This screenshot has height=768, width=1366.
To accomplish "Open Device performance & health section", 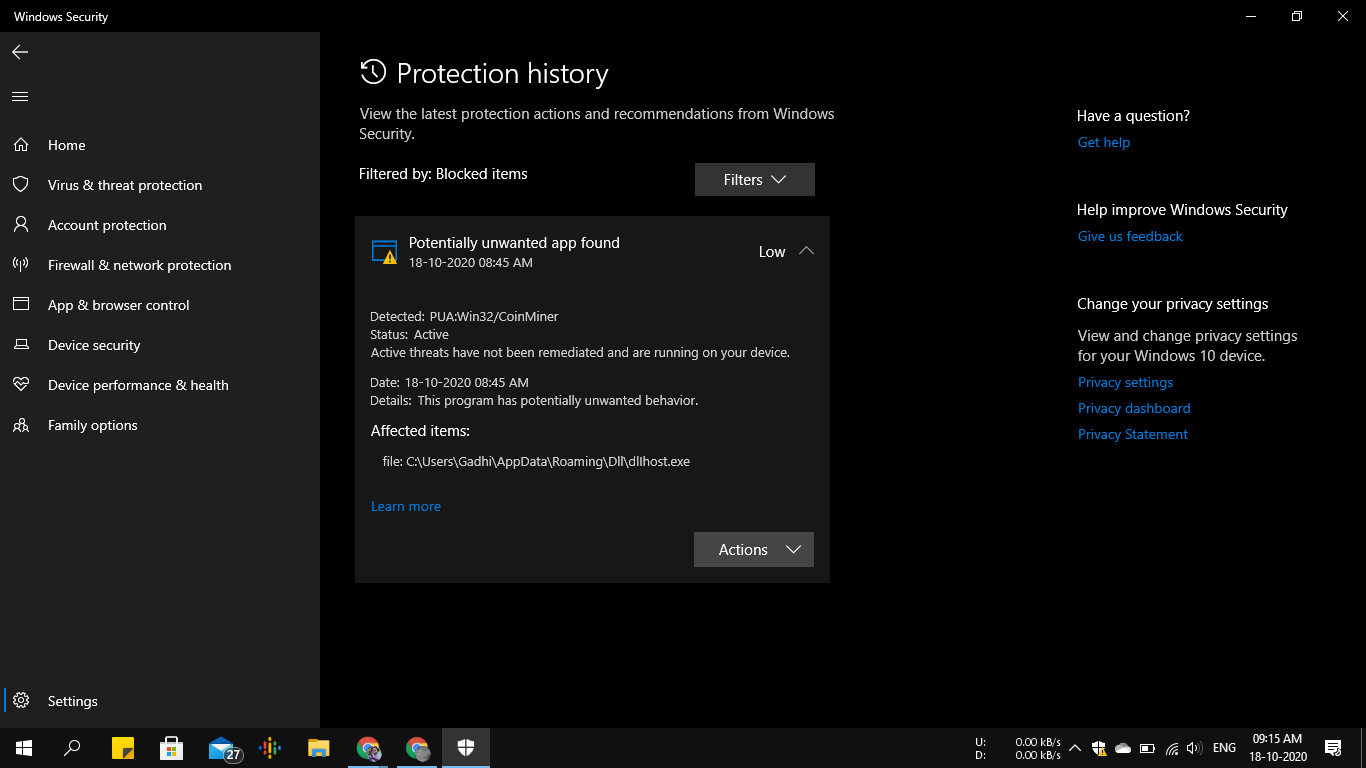I will (x=138, y=385).
